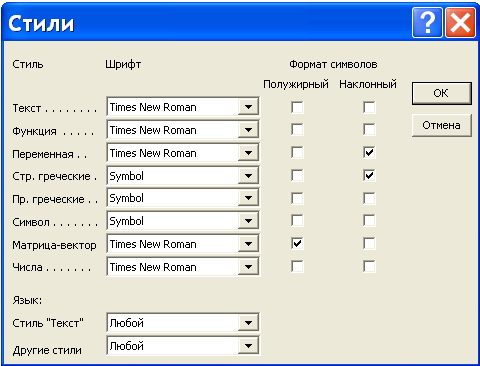Image resolution: width=480 pixels, height=366 pixels.
Task: Disable Наклонный for Стр. греческие
Action: (369, 175)
